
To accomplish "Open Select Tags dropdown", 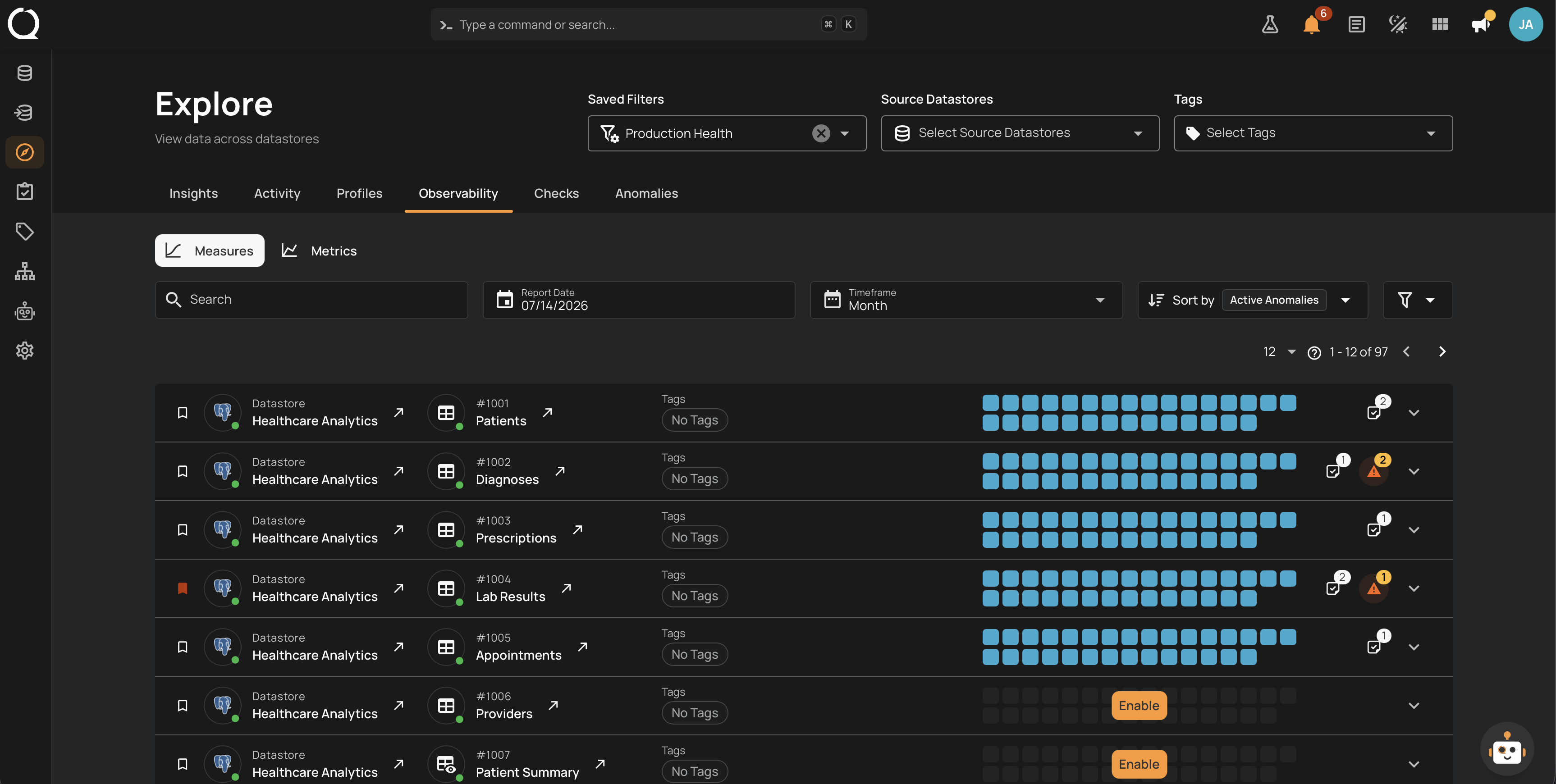I will [x=1313, y=133].
